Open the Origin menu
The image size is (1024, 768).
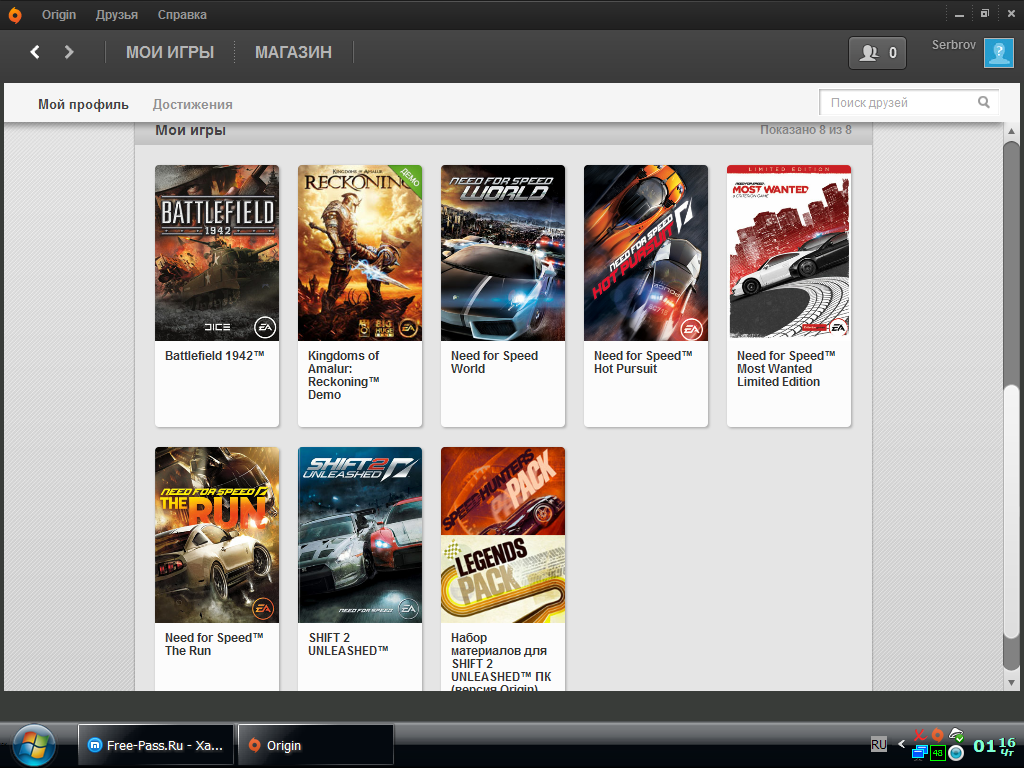click(59, 15)
